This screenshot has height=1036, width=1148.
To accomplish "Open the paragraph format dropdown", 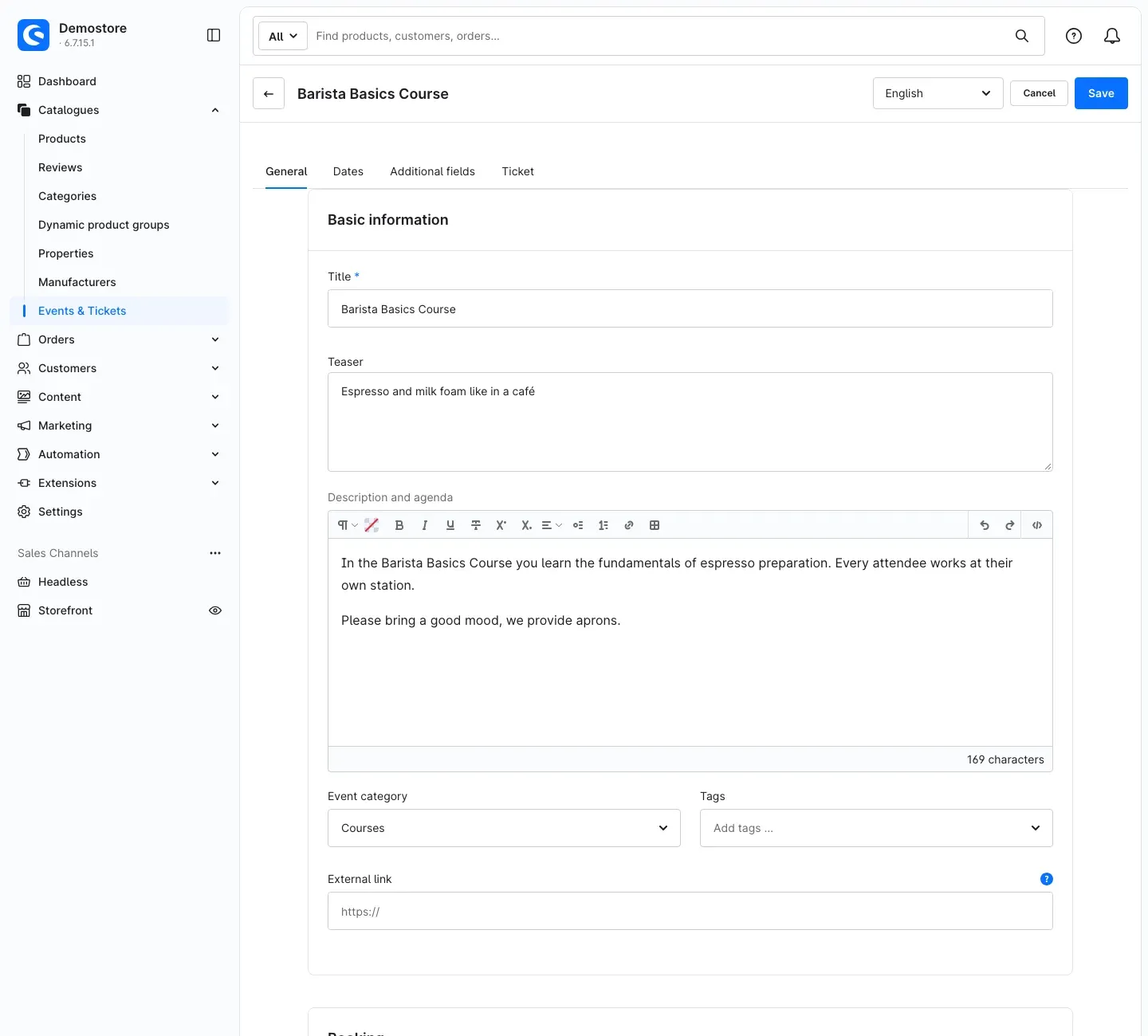I will tap(348, 525).
